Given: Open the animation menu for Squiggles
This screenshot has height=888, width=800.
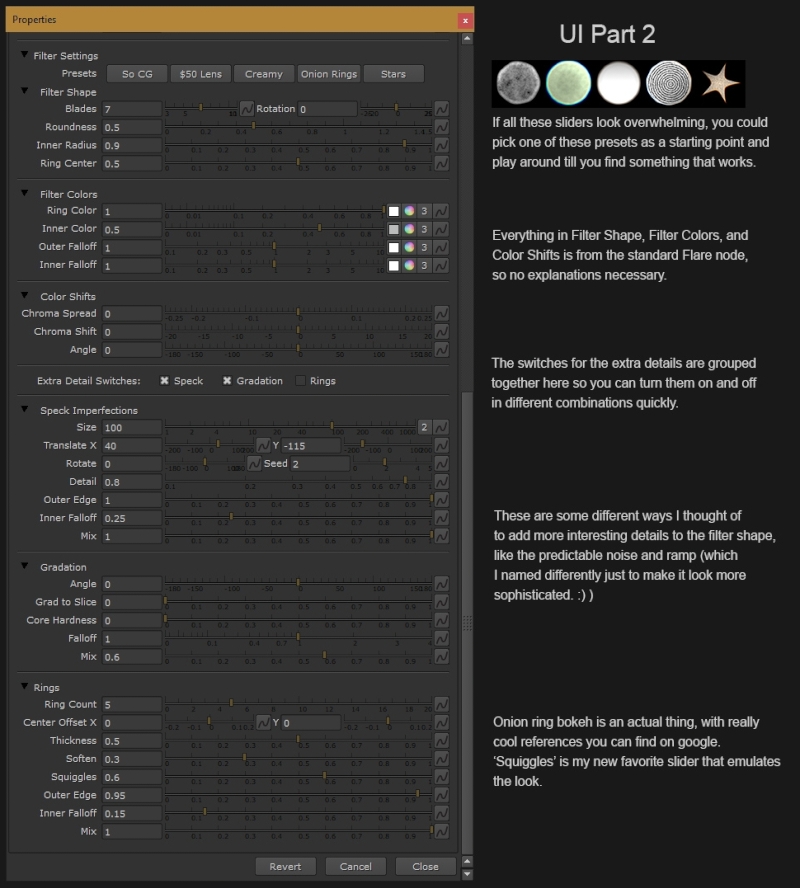Looking at the screenshot, I should coord(441,777).
